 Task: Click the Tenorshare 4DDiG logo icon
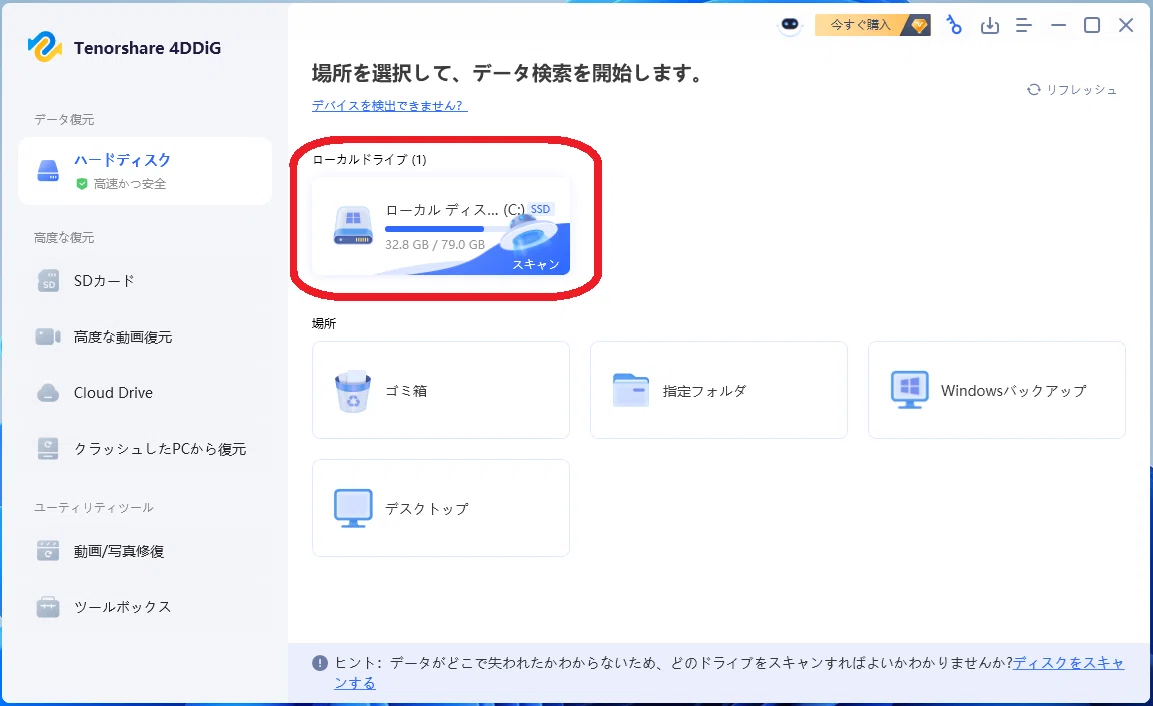coord(45,48)
